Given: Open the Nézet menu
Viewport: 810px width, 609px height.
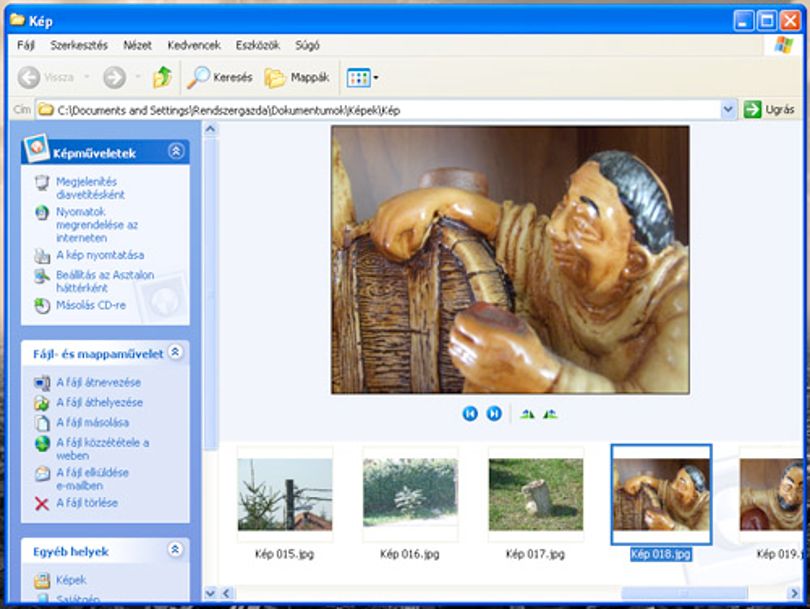Looking at the screenshot, I should click(137, 45).
